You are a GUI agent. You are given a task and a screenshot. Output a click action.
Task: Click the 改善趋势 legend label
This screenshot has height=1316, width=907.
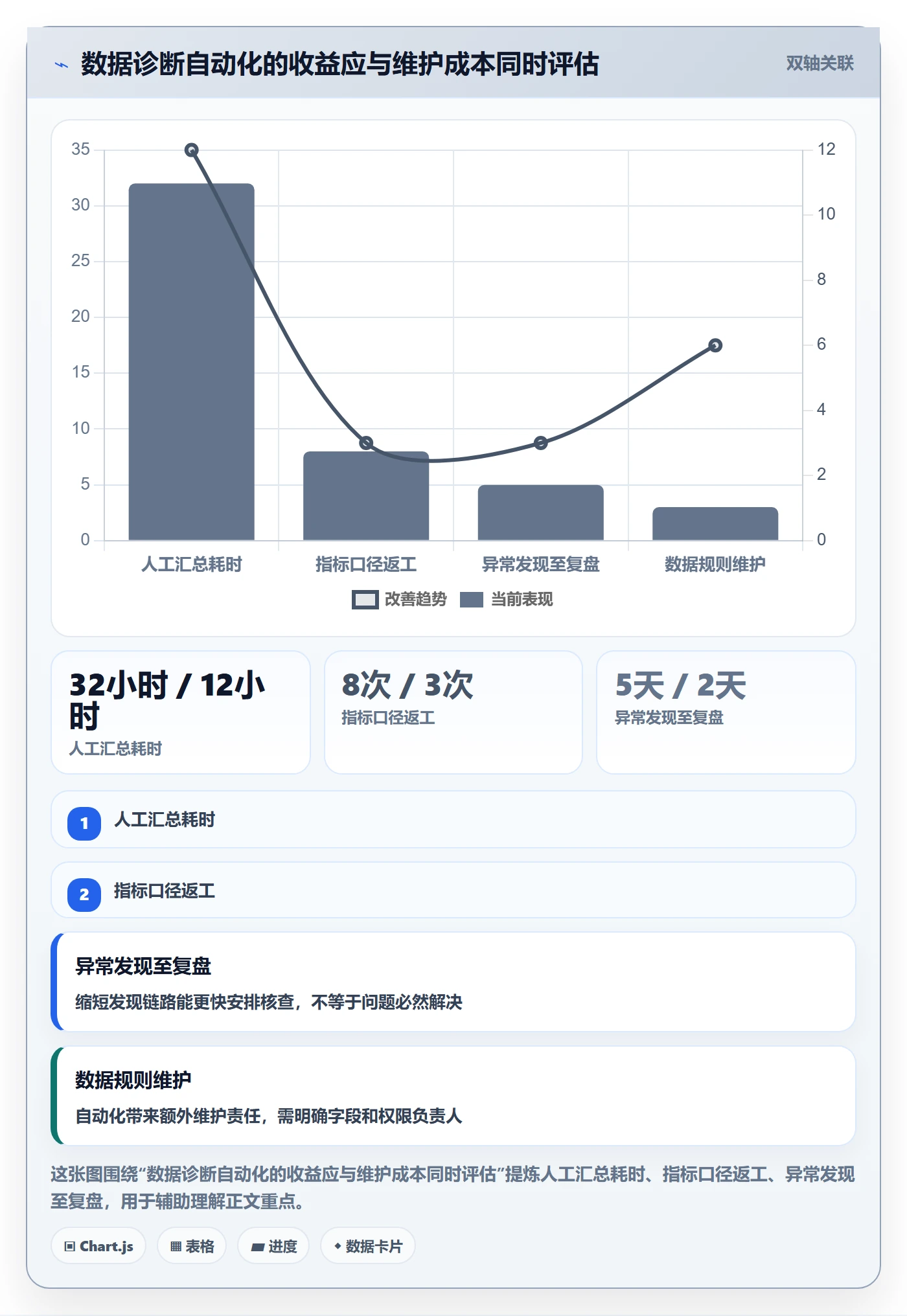tap(415, 600)
